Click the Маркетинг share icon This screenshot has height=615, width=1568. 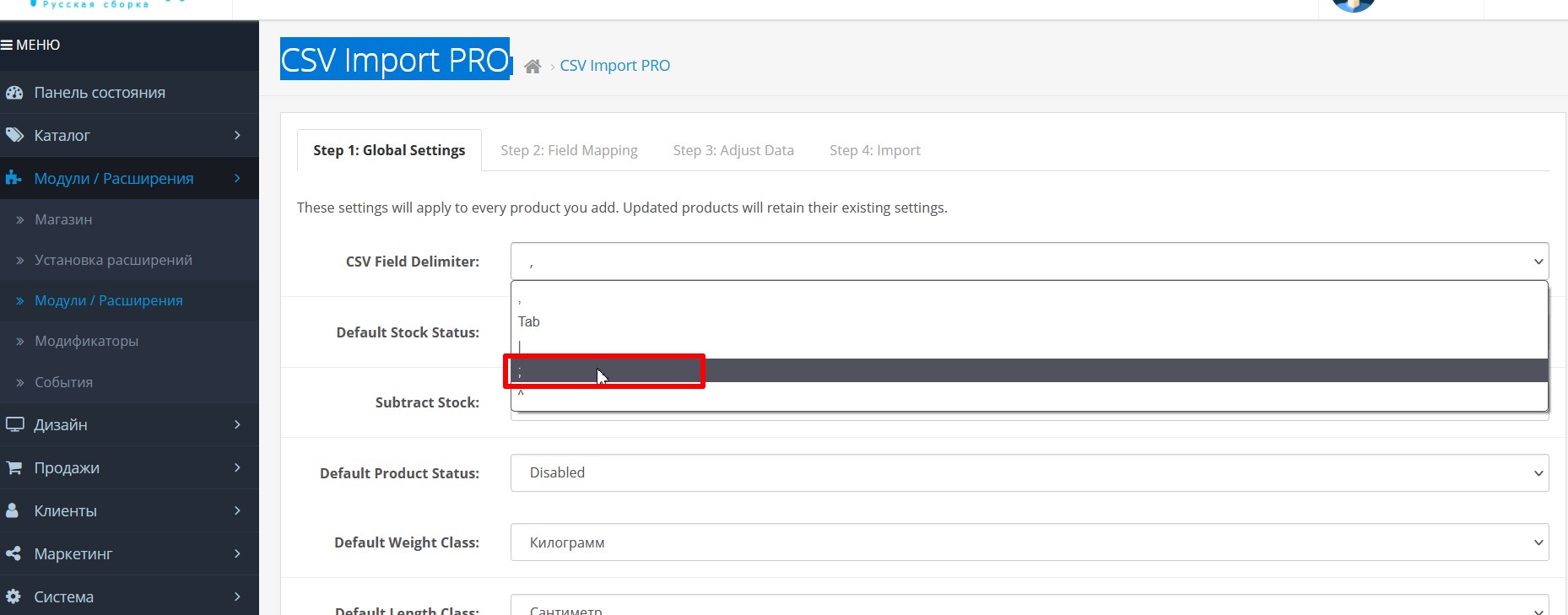point(14,553)
